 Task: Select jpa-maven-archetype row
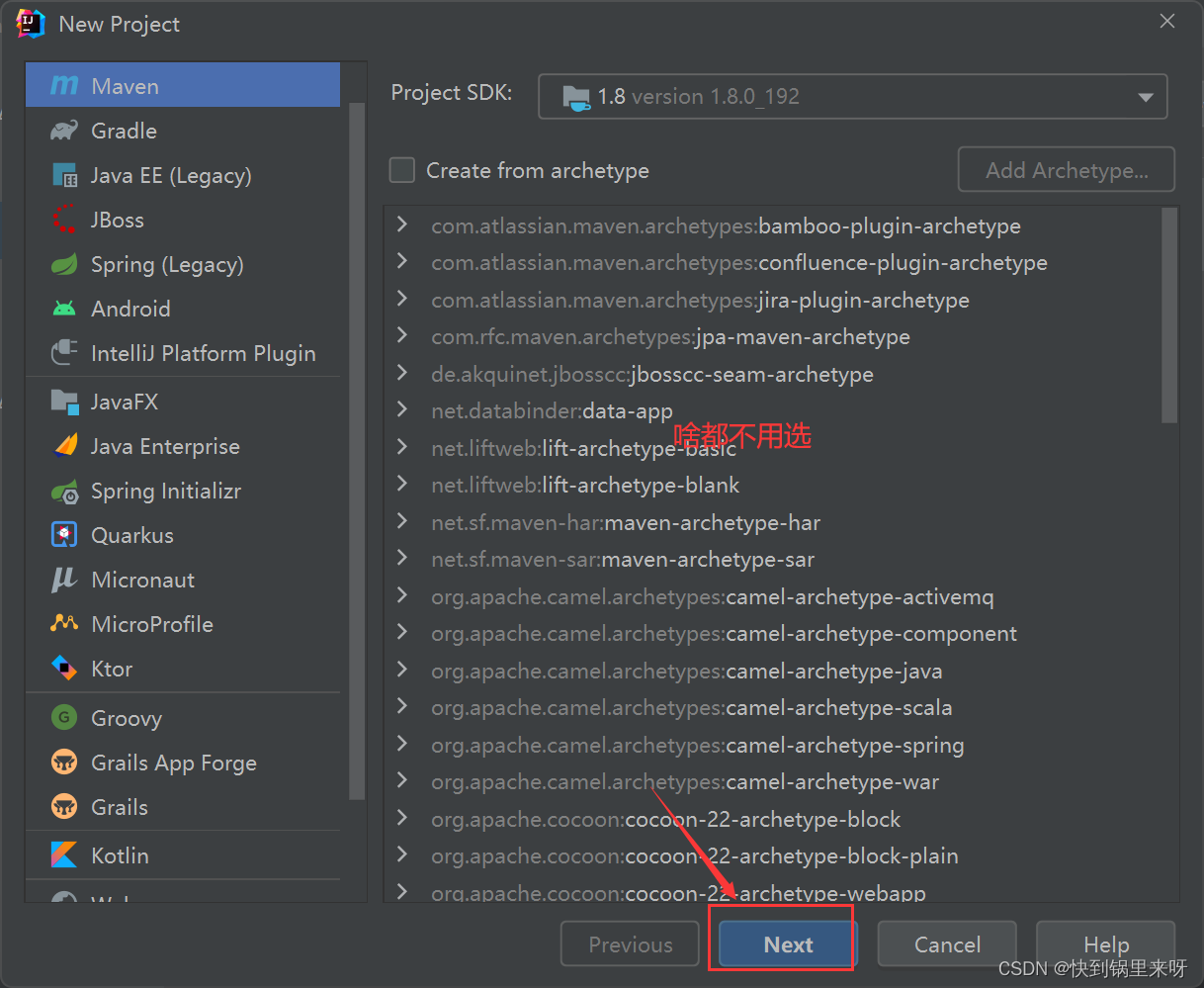[x=774, y=336]
